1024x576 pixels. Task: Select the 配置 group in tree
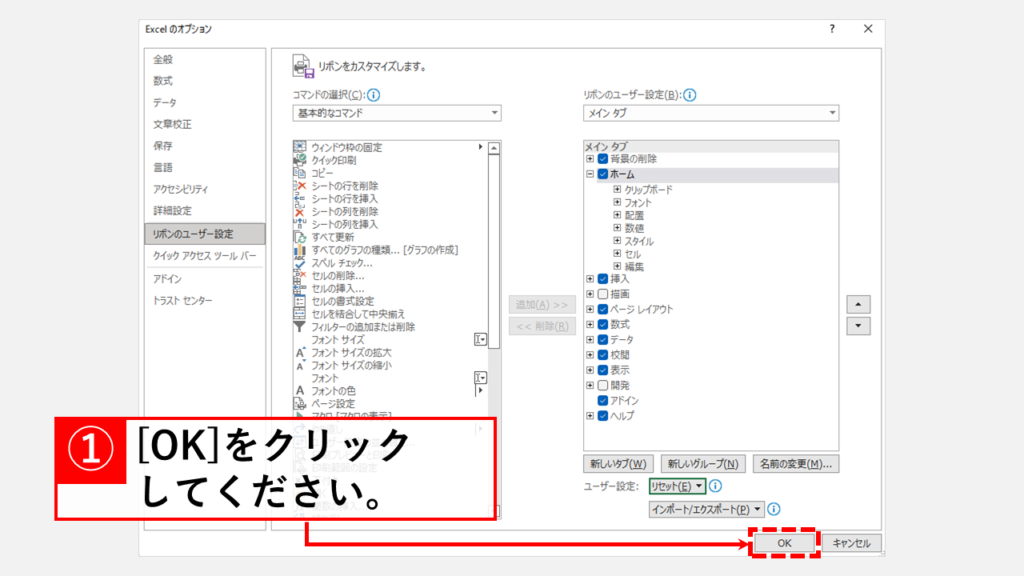click(x=634, y=216)
